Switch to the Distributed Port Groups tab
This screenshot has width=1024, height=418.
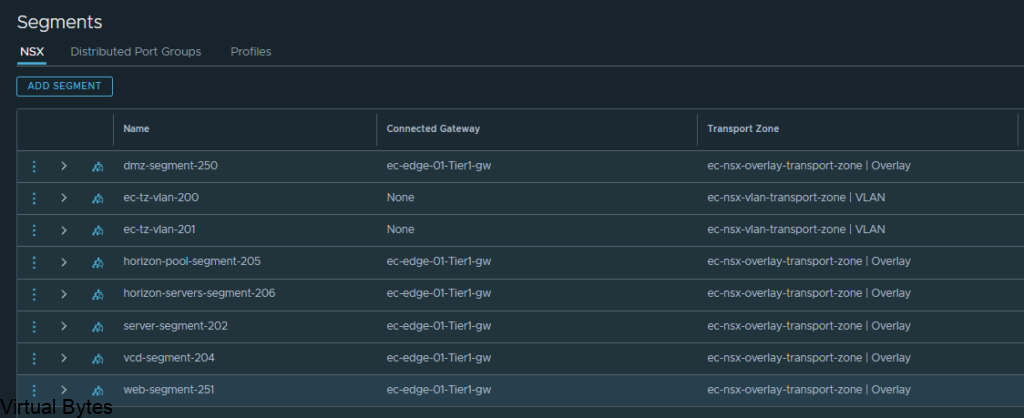pos(136,52)
